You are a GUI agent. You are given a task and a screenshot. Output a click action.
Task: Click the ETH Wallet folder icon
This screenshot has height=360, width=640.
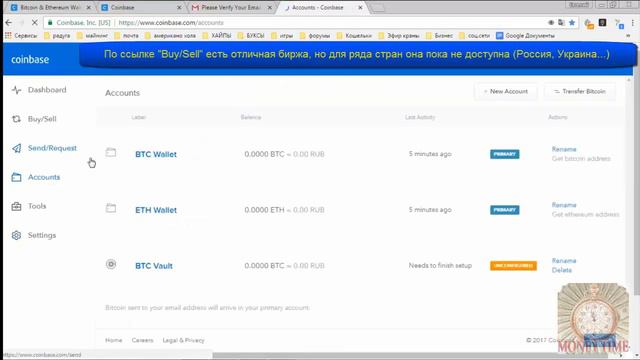click(111, 208)
